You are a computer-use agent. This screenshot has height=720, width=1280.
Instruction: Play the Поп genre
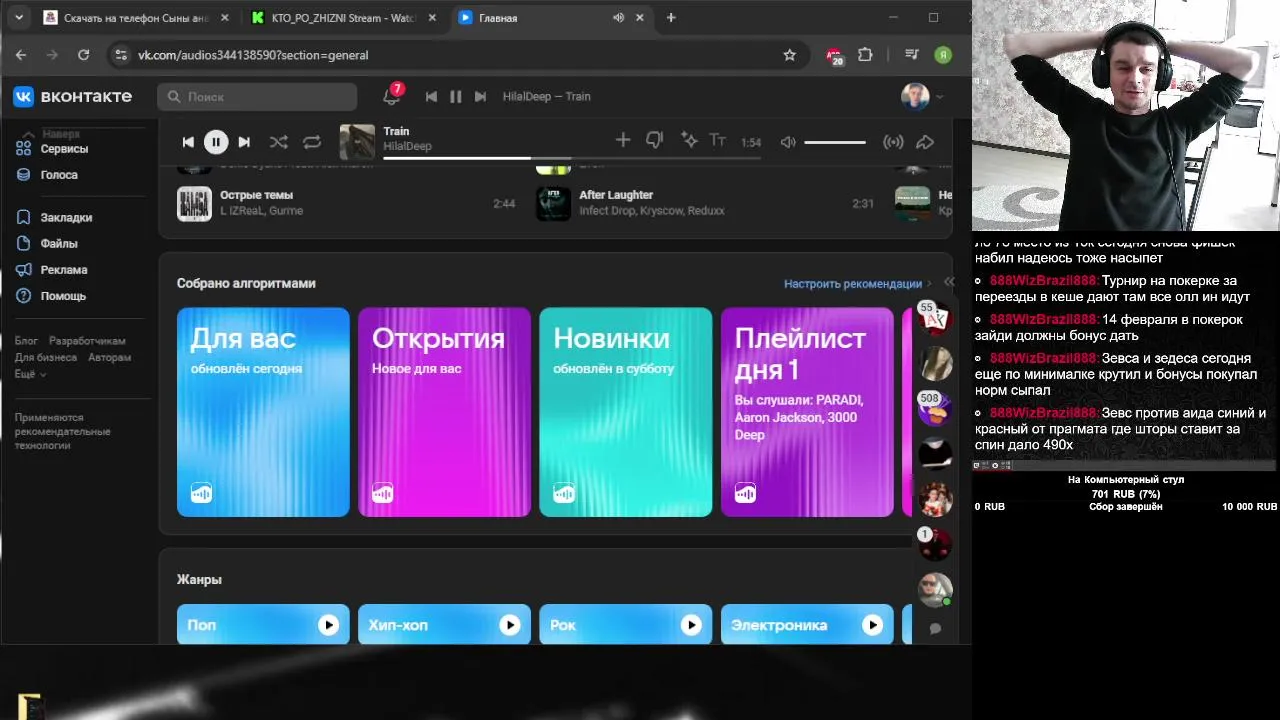point(328,625)
